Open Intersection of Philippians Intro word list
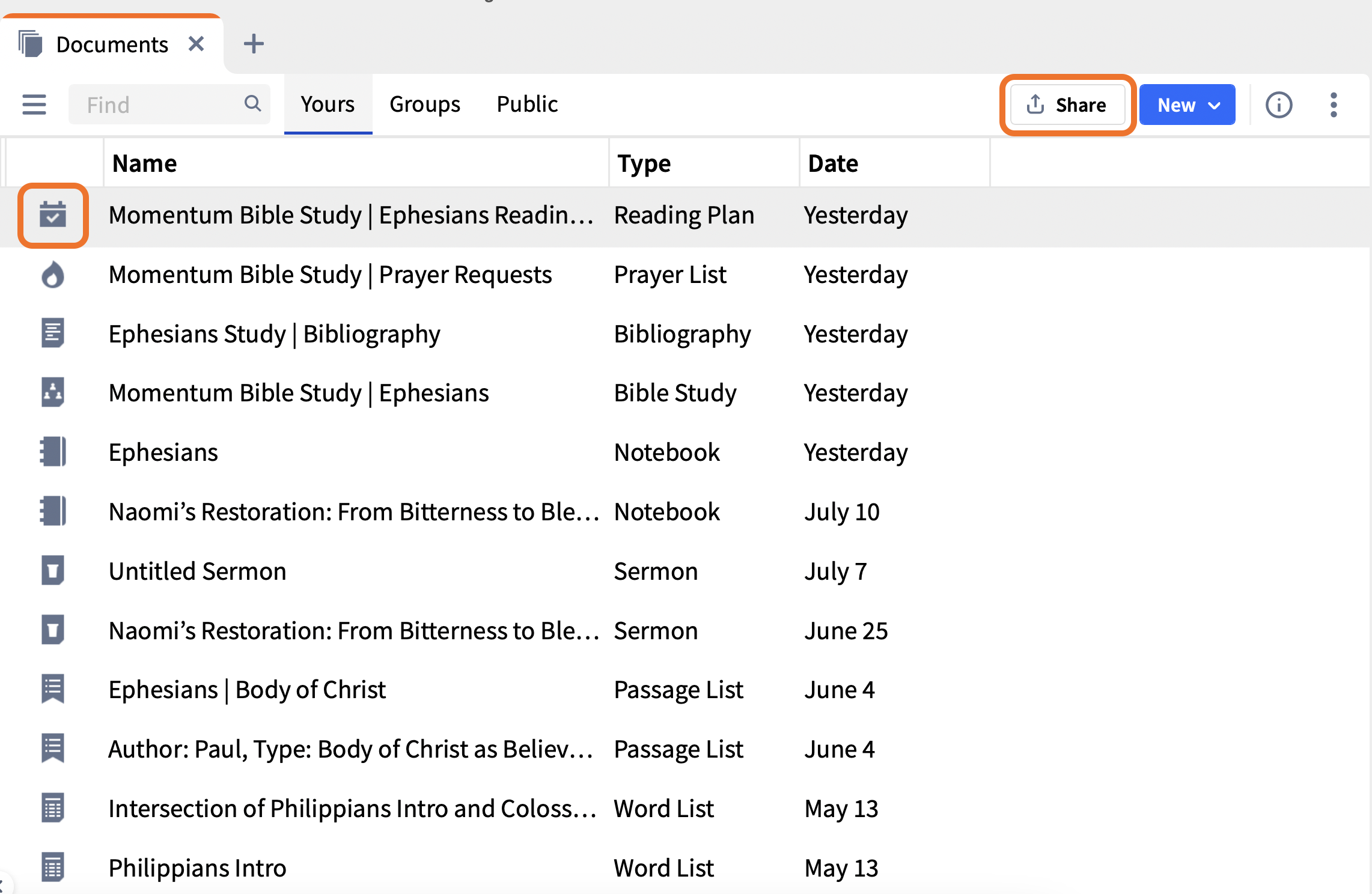1372x894 pixels. (686, 808)
